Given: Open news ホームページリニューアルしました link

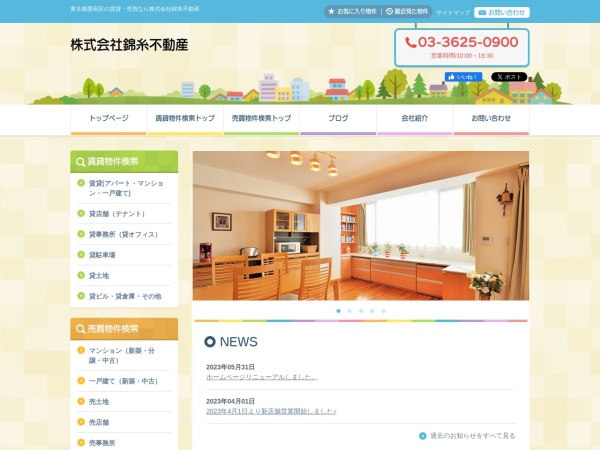Looking at the screenshot, I should click(x=262, y=377).
